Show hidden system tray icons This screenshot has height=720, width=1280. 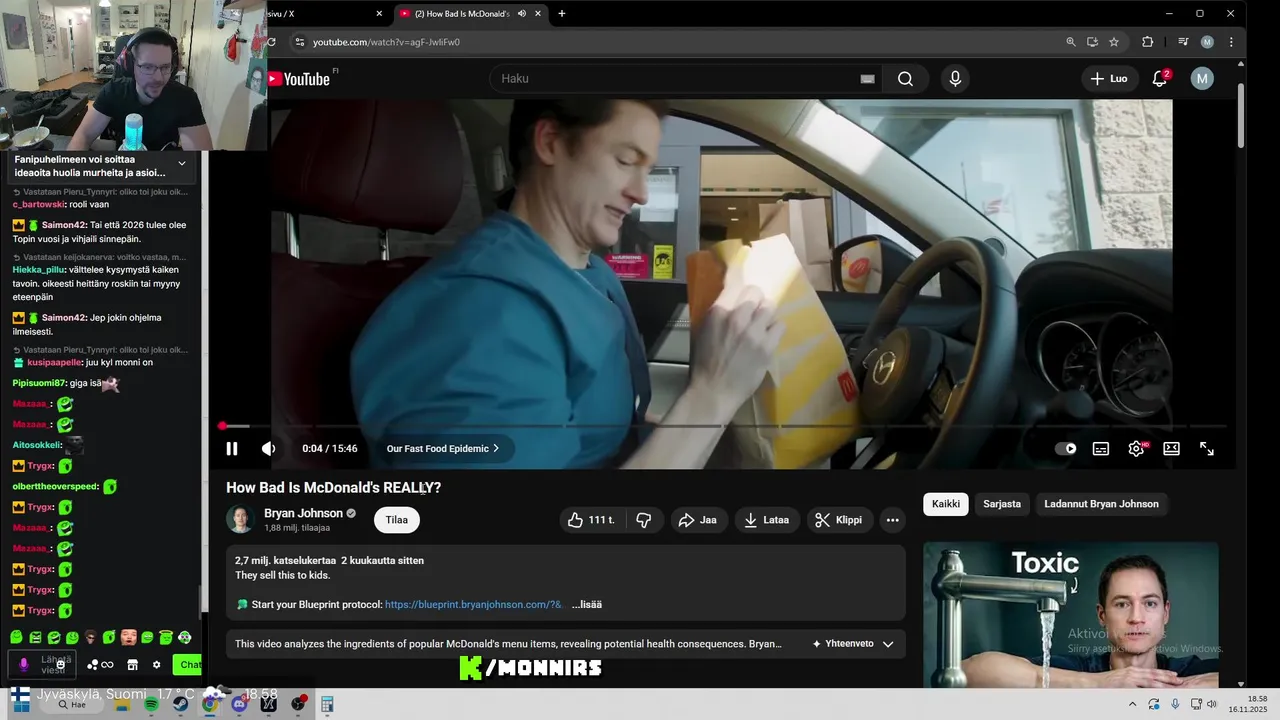(x=1132, y=704)
